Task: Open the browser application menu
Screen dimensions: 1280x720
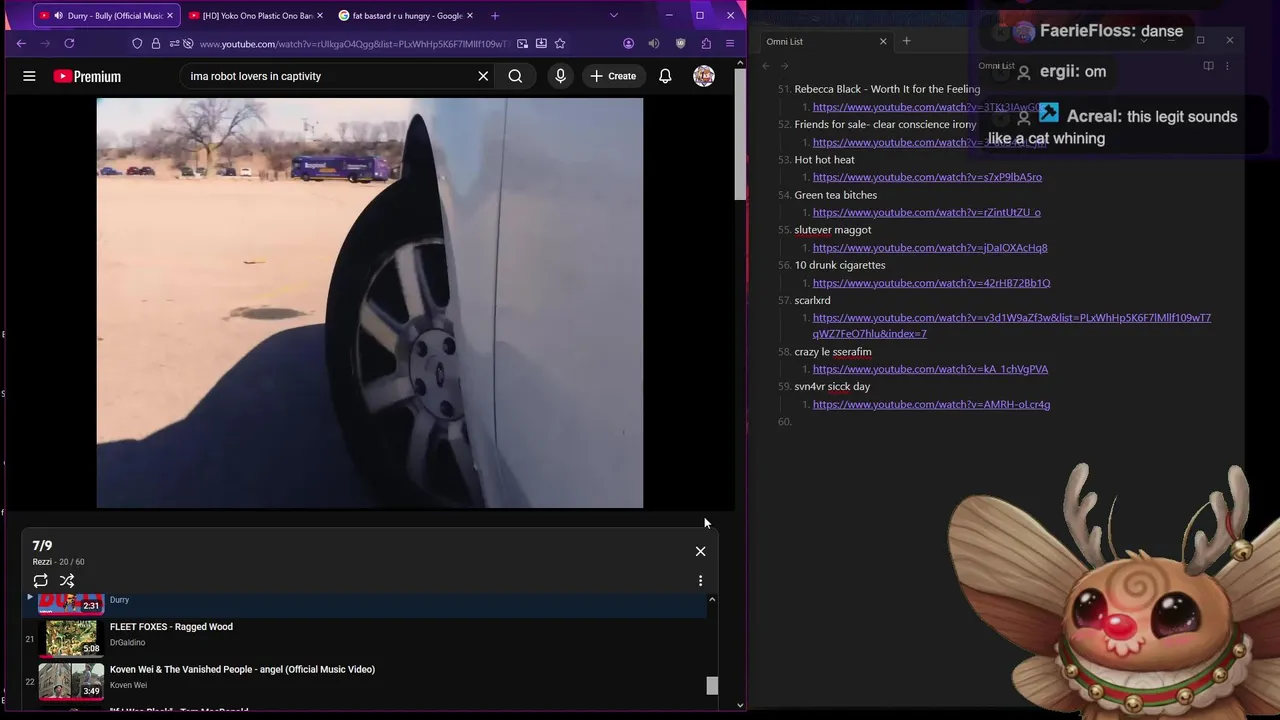Action: 730,44
